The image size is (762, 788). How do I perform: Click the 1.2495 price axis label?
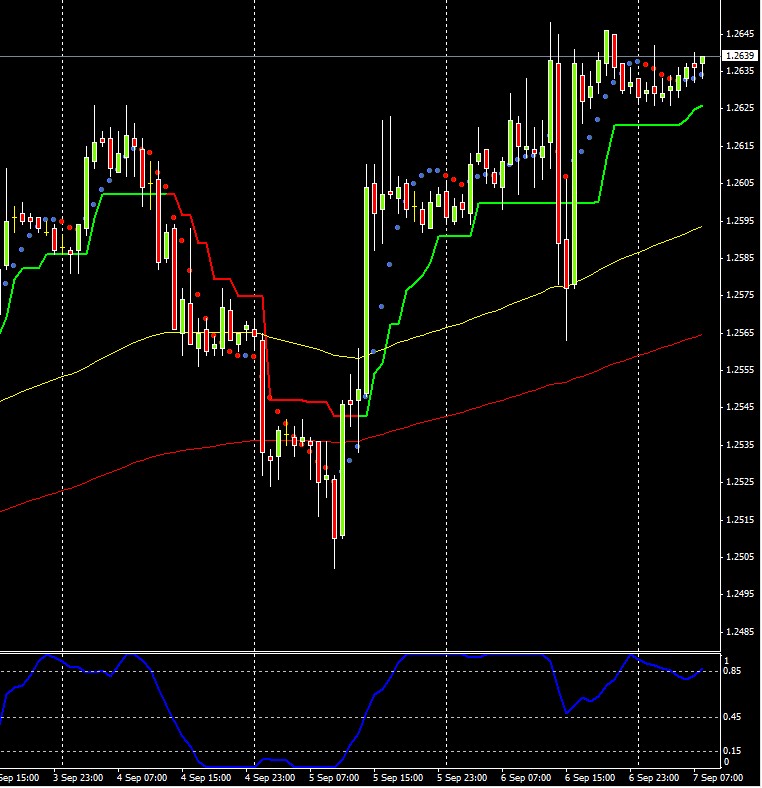pos(740,594)
